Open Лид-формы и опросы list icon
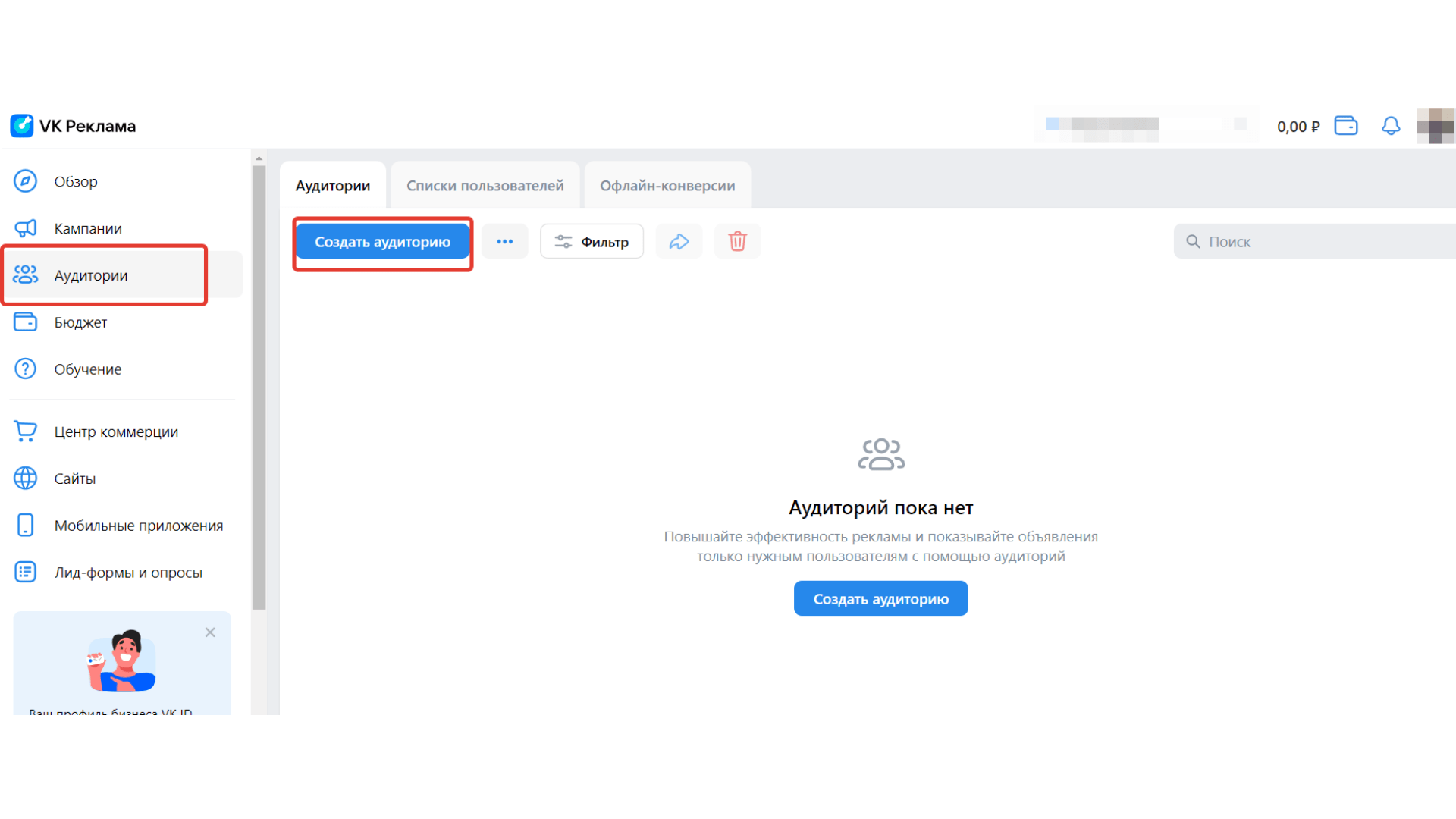Screen dimensions: 1456x819 pyautogui.click(x=25, y=572)
